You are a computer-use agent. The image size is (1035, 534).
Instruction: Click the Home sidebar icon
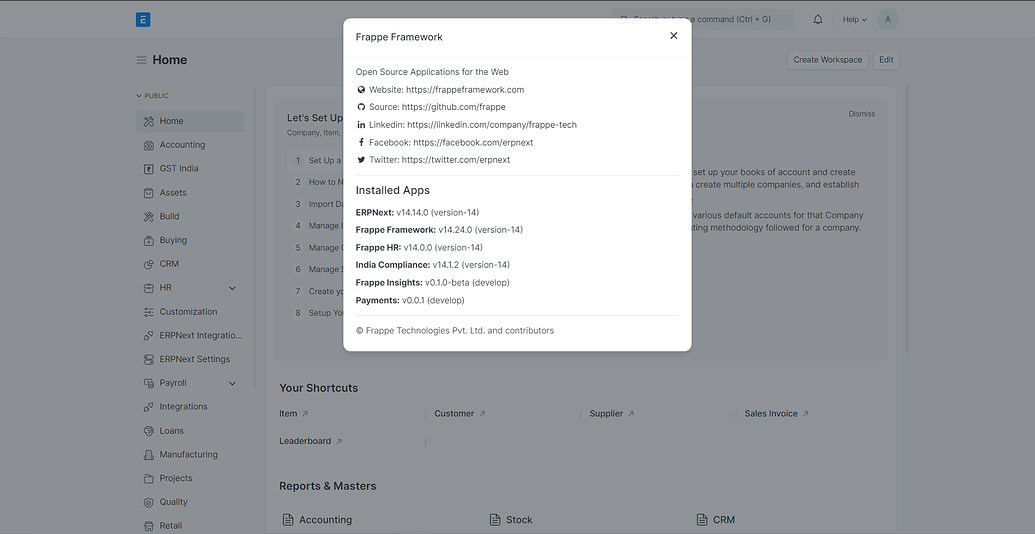tap(149, 121)
